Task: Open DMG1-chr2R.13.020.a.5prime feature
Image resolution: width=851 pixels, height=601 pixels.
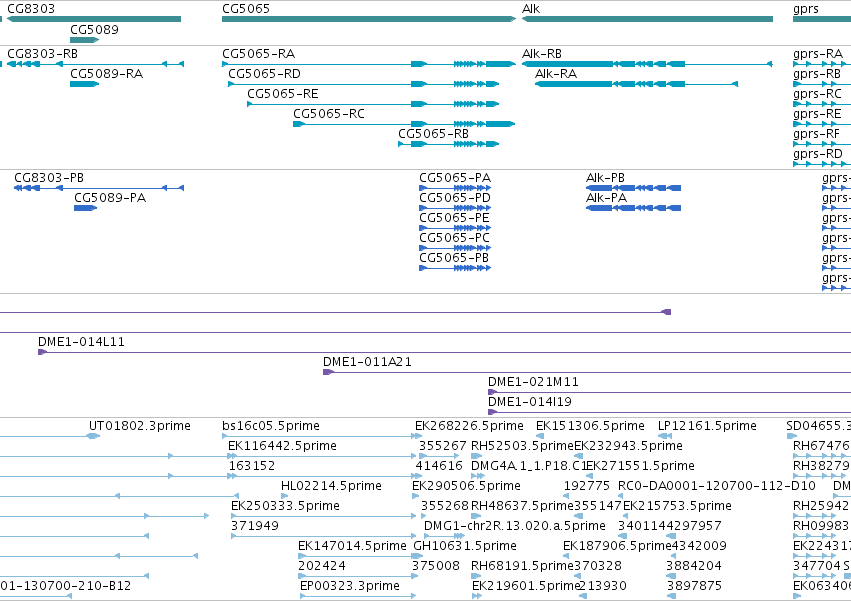Action: tap(515, 527)
